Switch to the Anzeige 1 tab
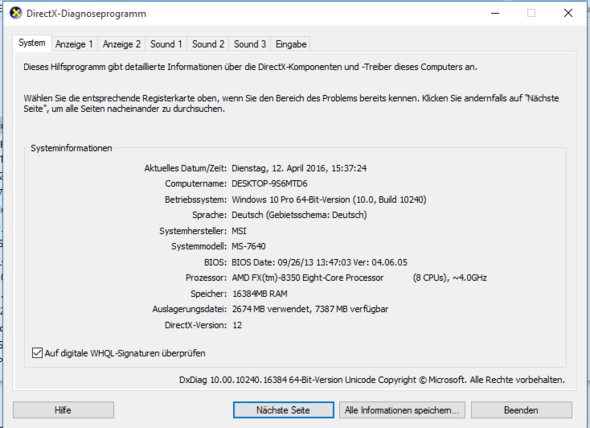 (x=74, y=44)
